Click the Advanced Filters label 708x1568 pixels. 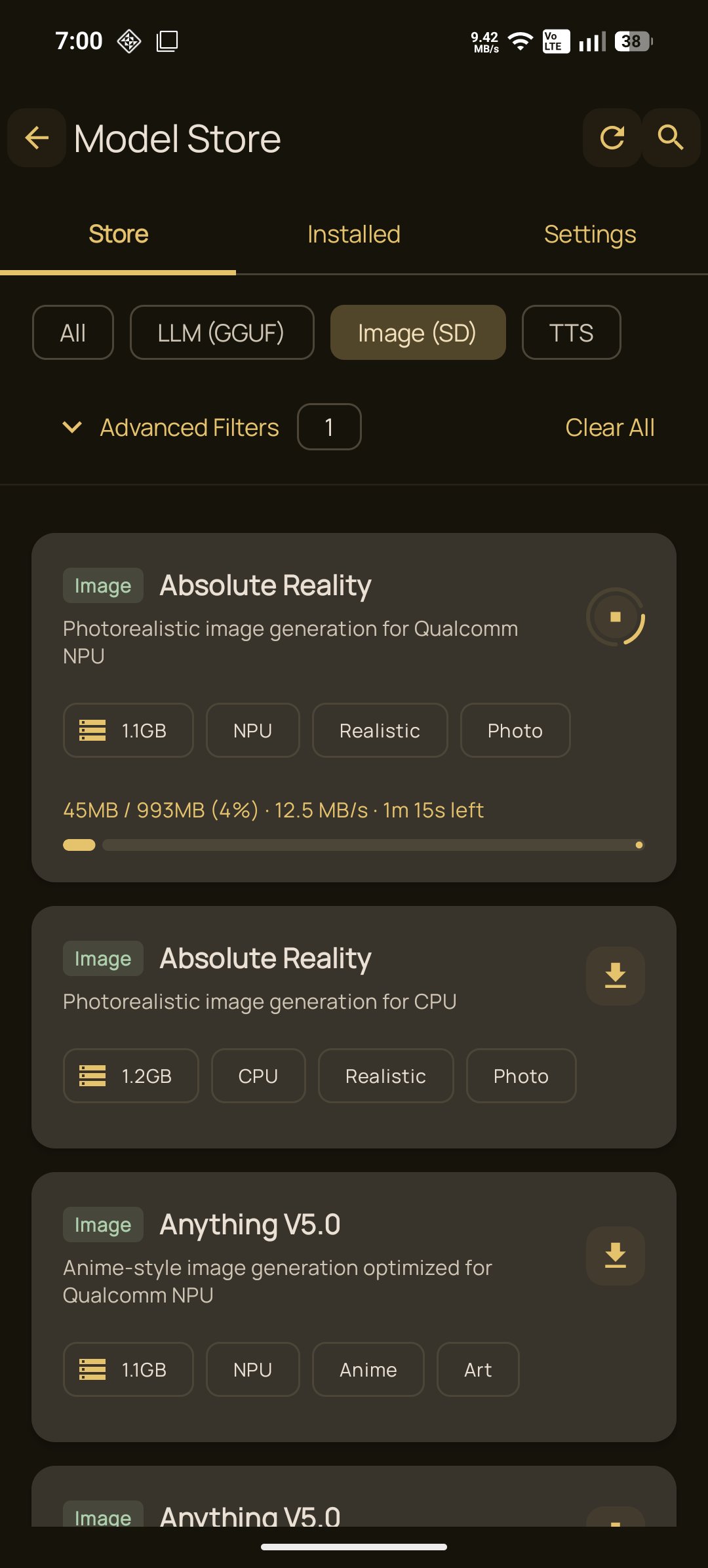pyautogui.click(x=189, y=427)
